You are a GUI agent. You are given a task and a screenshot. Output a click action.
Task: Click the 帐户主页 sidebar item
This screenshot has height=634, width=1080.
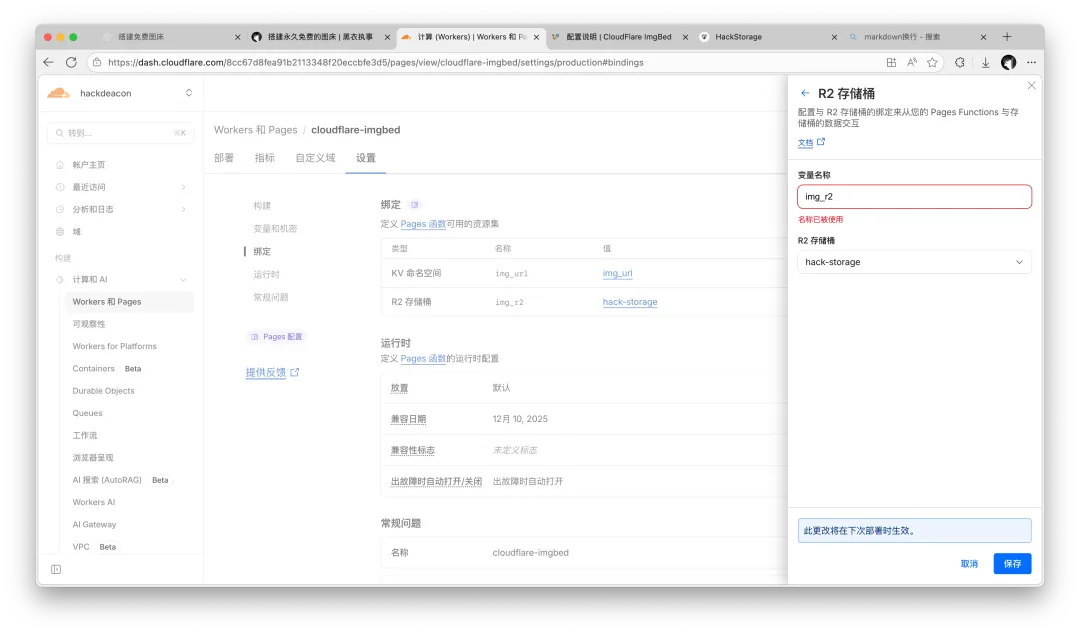[89, 165]
